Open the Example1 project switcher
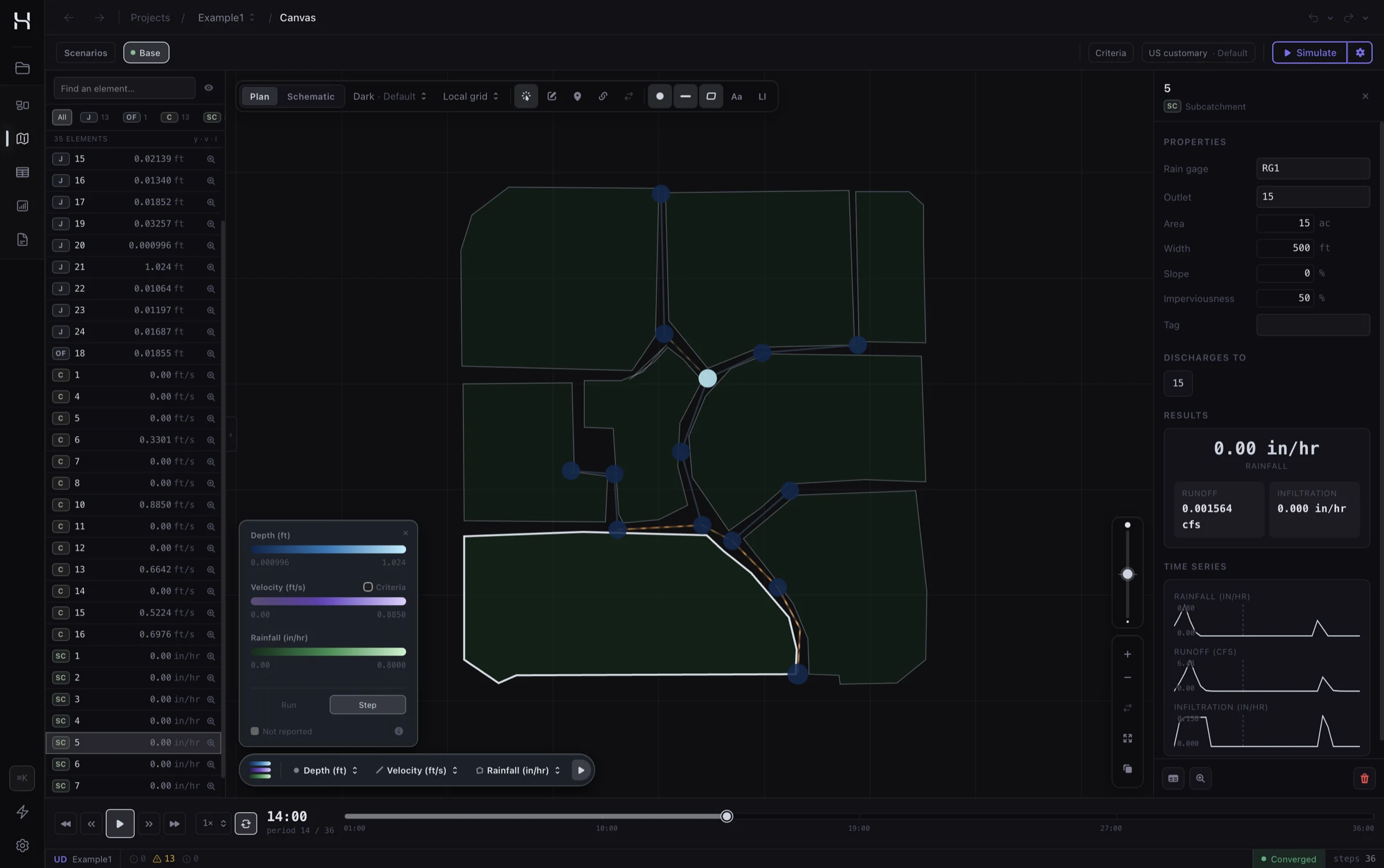Screen dimensions: 1384x868 226,18
